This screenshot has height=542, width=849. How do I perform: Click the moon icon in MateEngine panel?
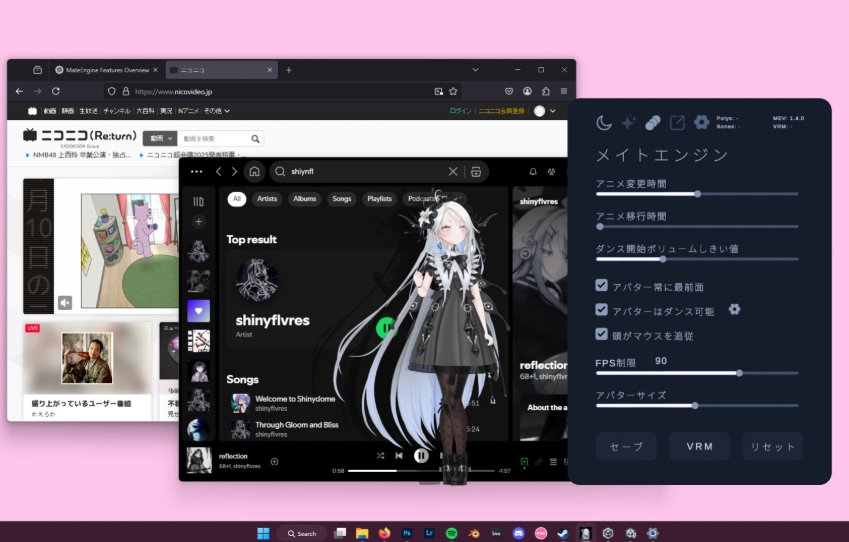point(604,123)
